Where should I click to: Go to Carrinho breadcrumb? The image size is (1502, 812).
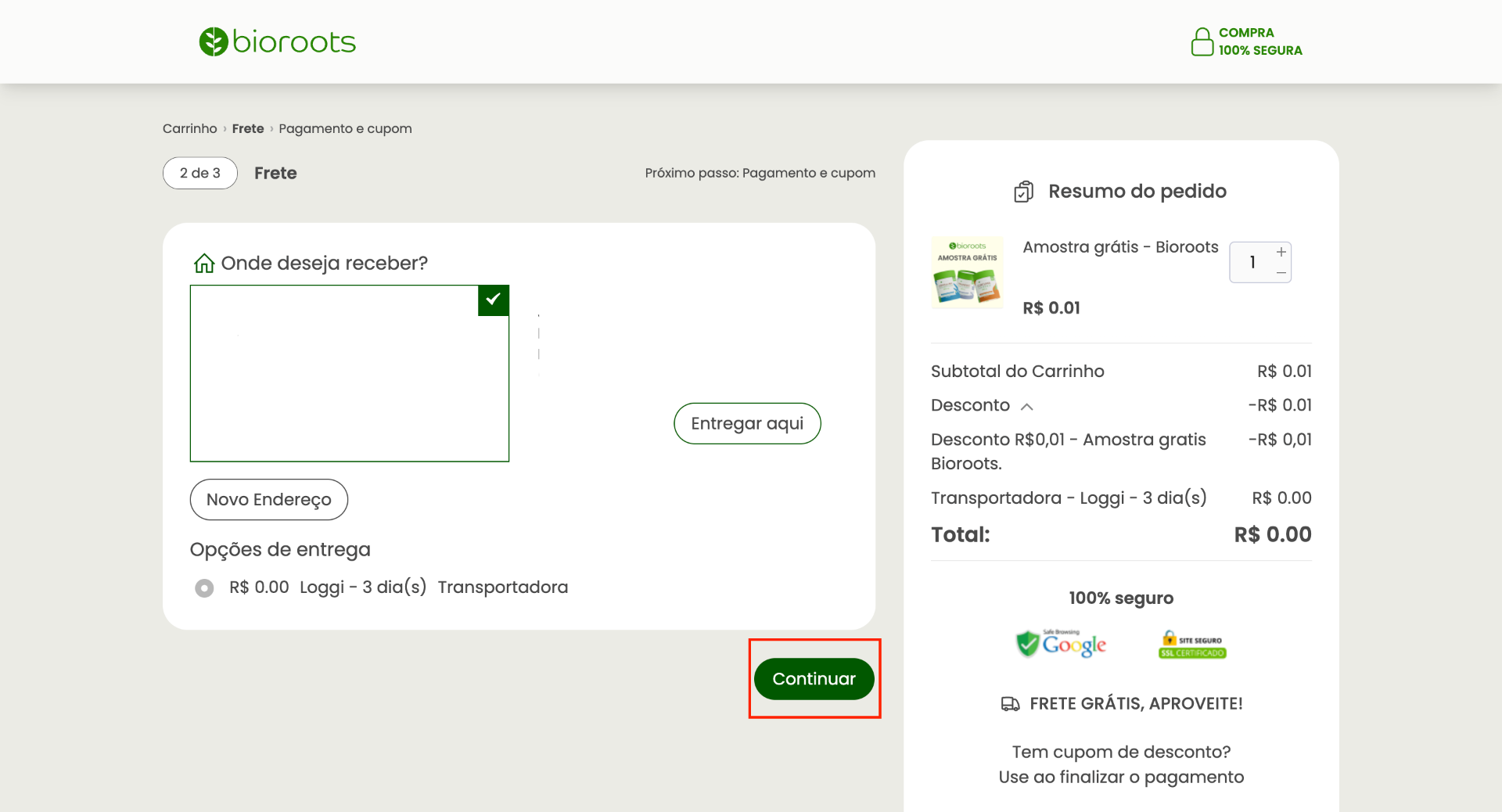click(190, 128)
